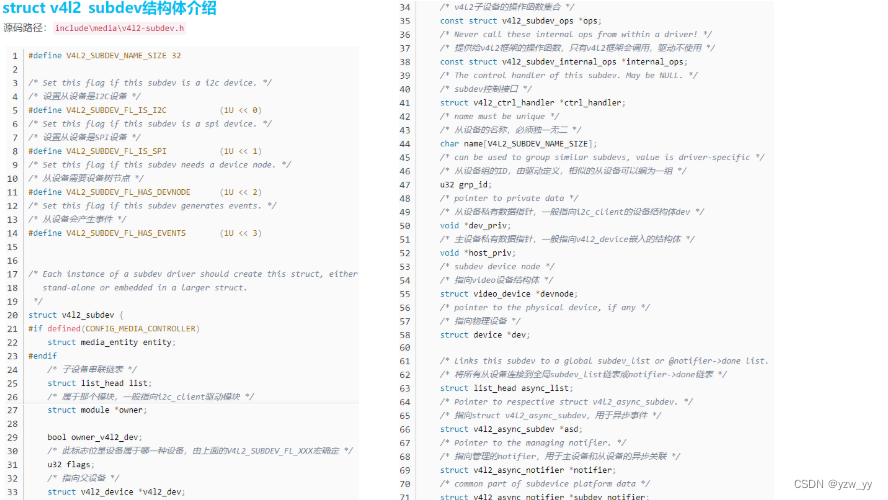The width and height of the screenshot is (888, 500).
Task: Click the line "u32 grp_id;"
Action: 466,185
